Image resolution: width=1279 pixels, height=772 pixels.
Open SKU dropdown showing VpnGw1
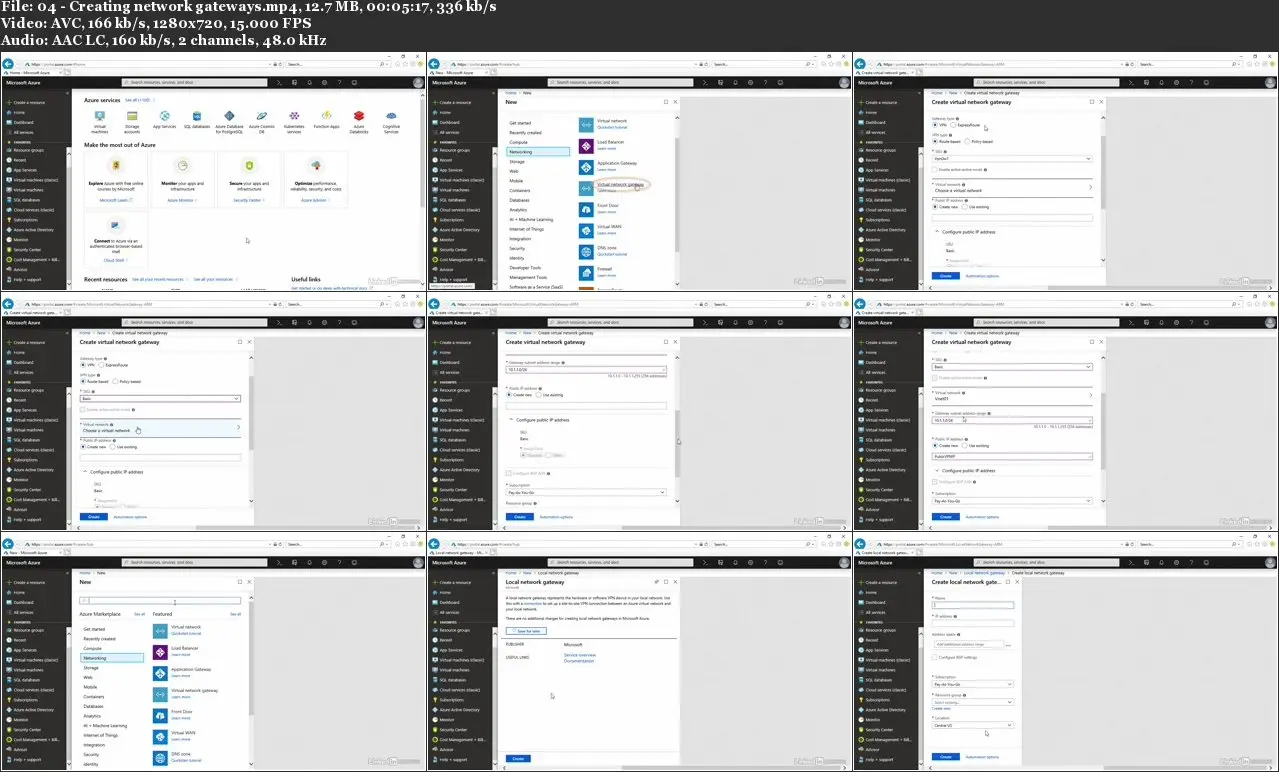pyautogui.click(x=1012, y=159)
